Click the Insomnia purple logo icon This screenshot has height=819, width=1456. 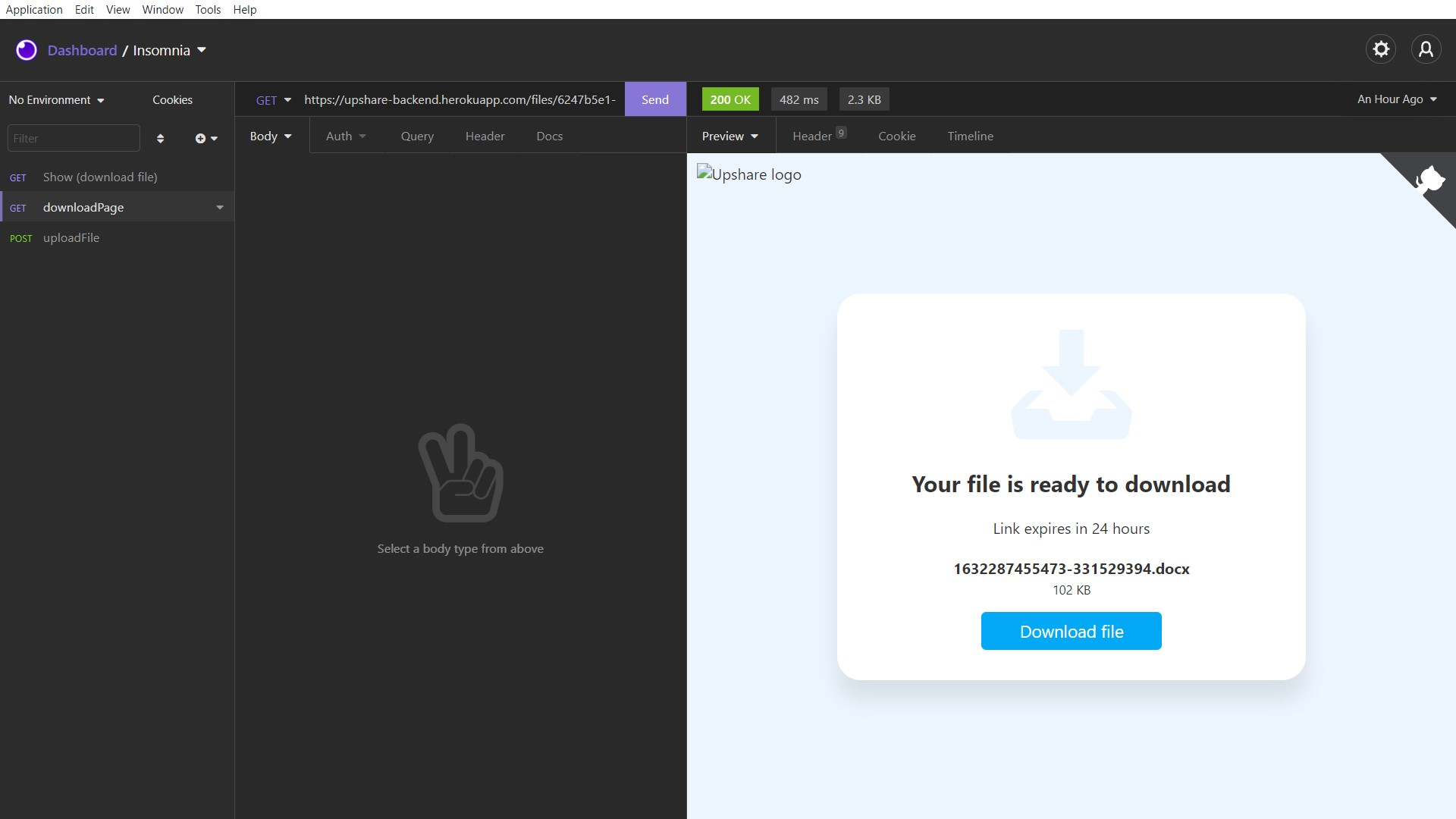(x=27, y=50)
